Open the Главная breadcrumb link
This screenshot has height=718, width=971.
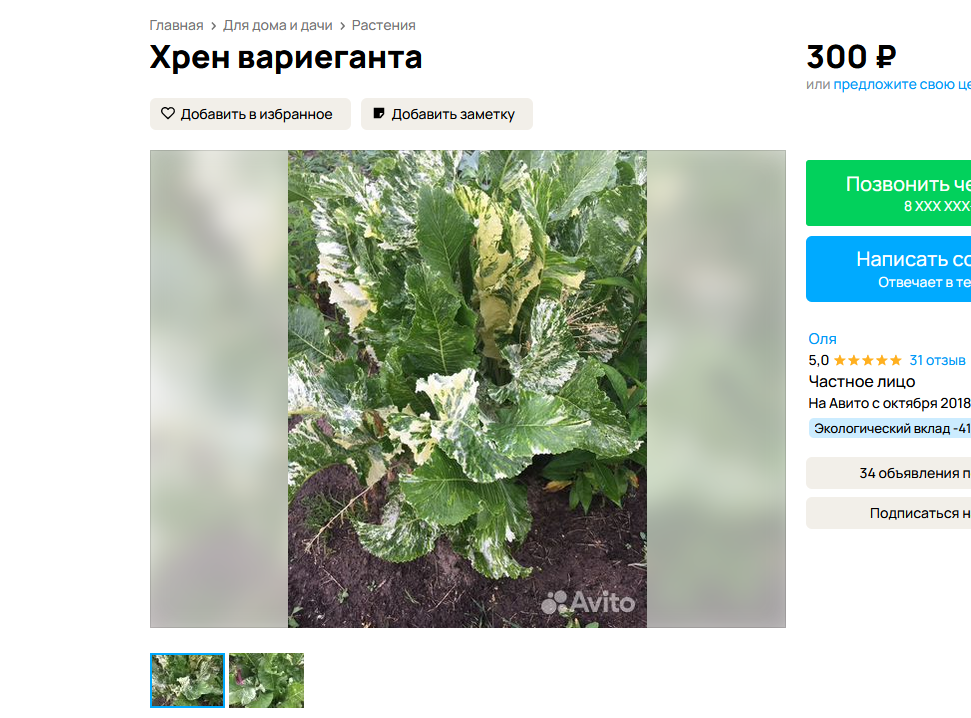(176, 25)
